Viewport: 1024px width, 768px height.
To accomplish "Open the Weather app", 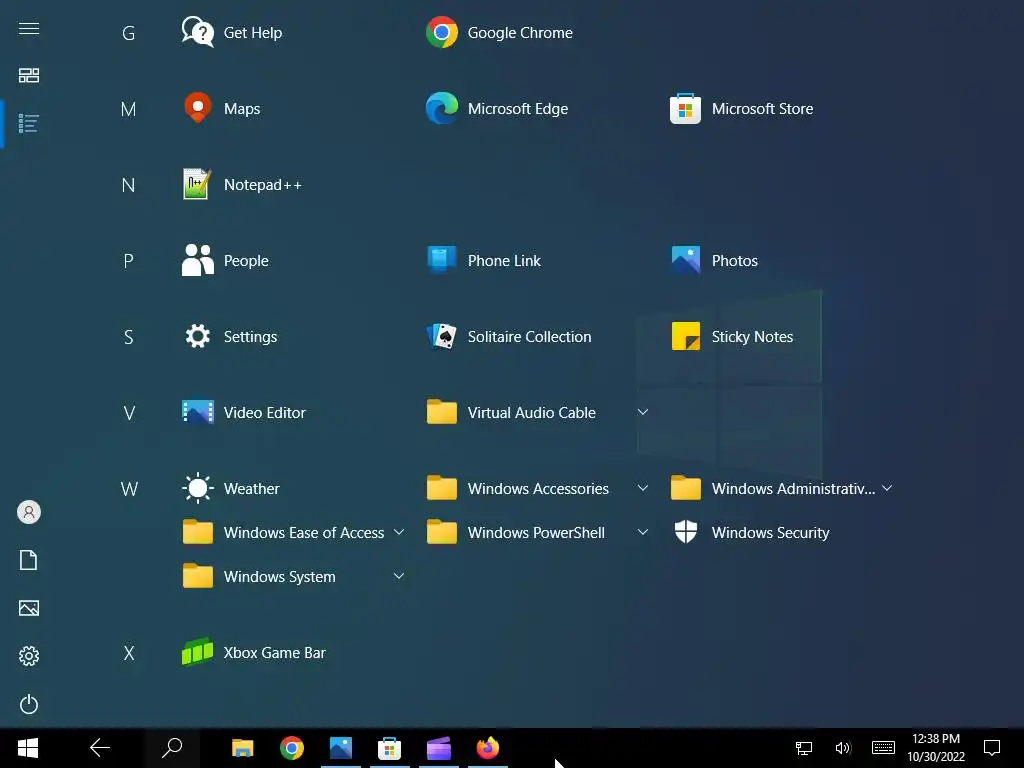I will click(x=231, y=488).
